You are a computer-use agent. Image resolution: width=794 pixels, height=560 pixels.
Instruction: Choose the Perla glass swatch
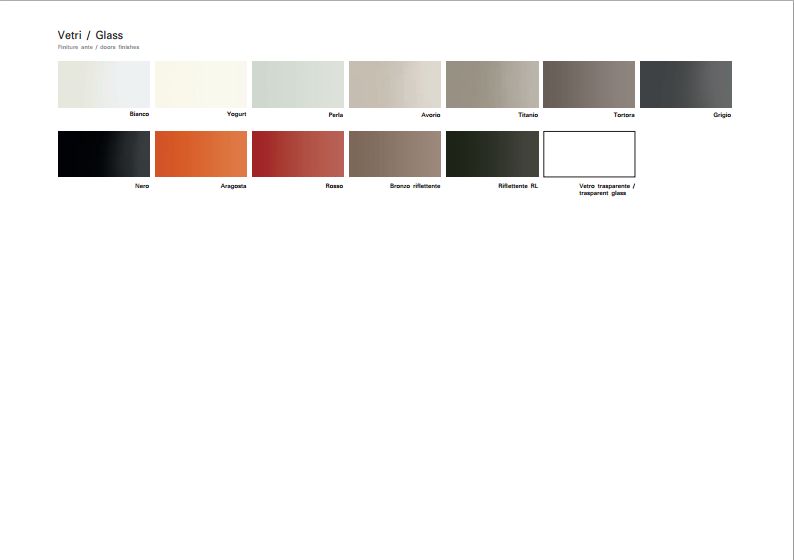pos(298,85)
